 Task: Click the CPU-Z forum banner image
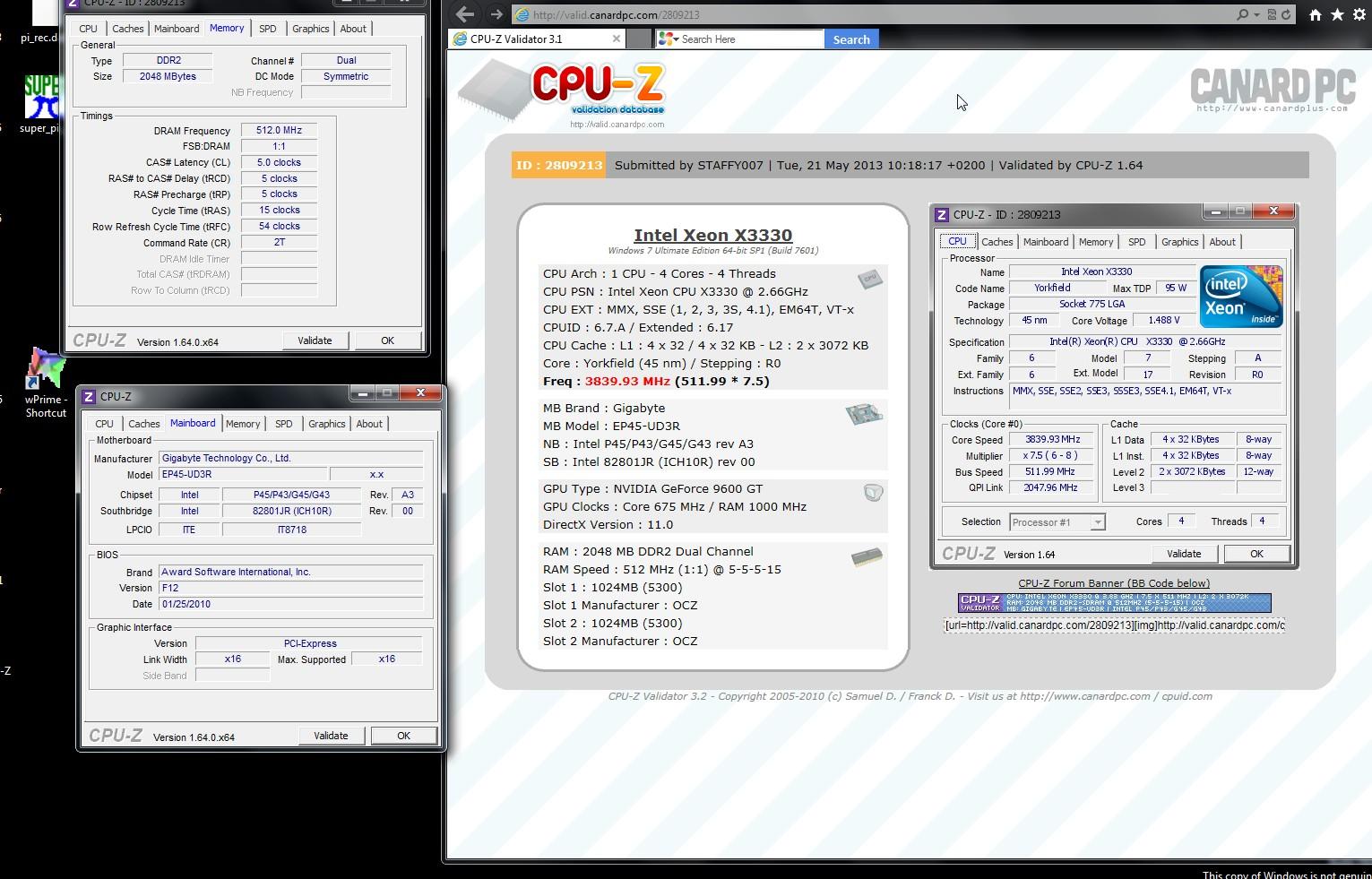1114,602
